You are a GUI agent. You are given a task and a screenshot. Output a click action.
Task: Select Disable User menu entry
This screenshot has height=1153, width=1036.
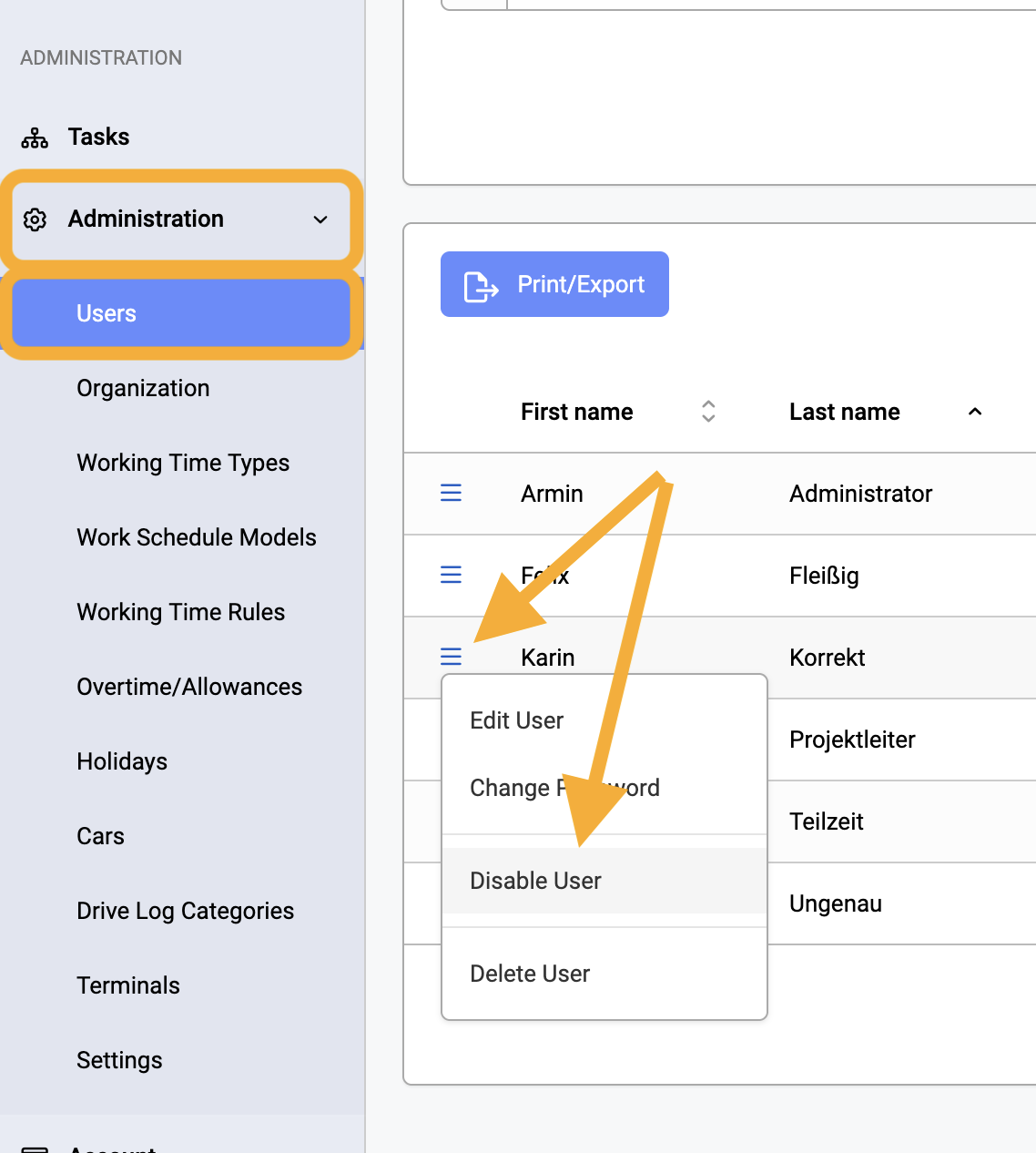604,881
